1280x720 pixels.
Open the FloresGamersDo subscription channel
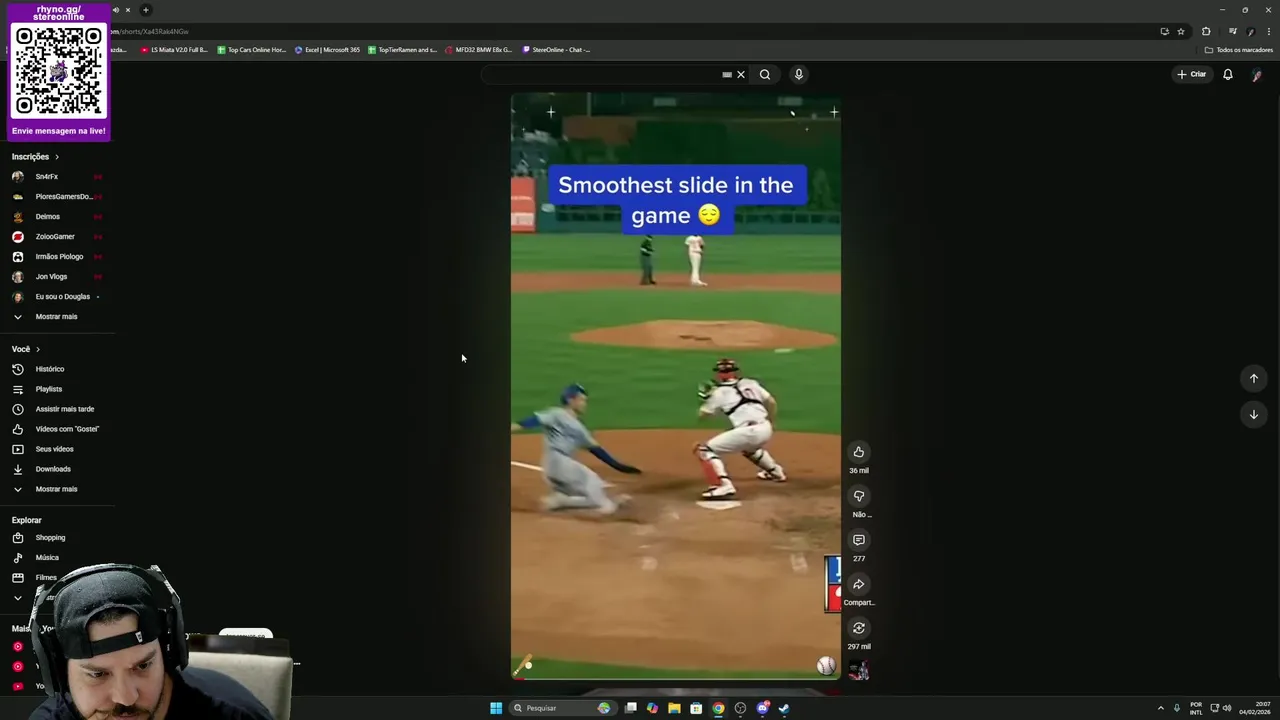click(x=56, y=197)
